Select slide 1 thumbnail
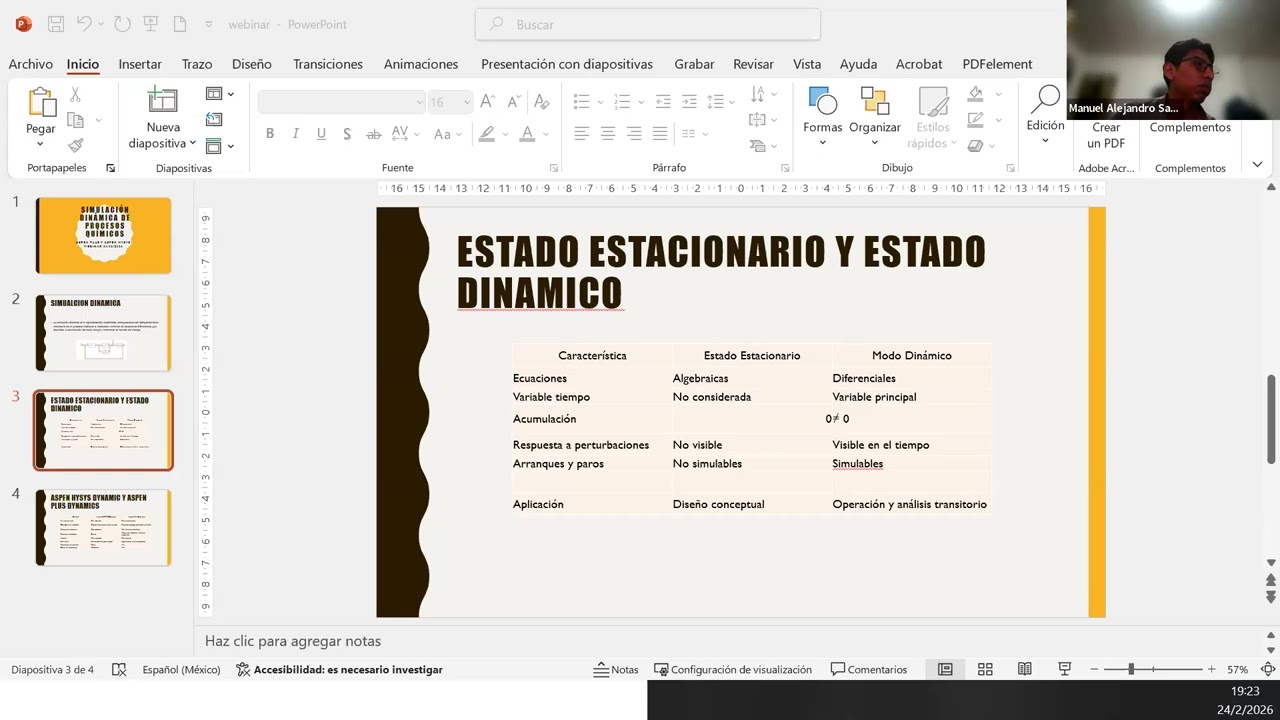This screenshot has width=1280, height=720. pyautogui.click(x=103, y=235)
